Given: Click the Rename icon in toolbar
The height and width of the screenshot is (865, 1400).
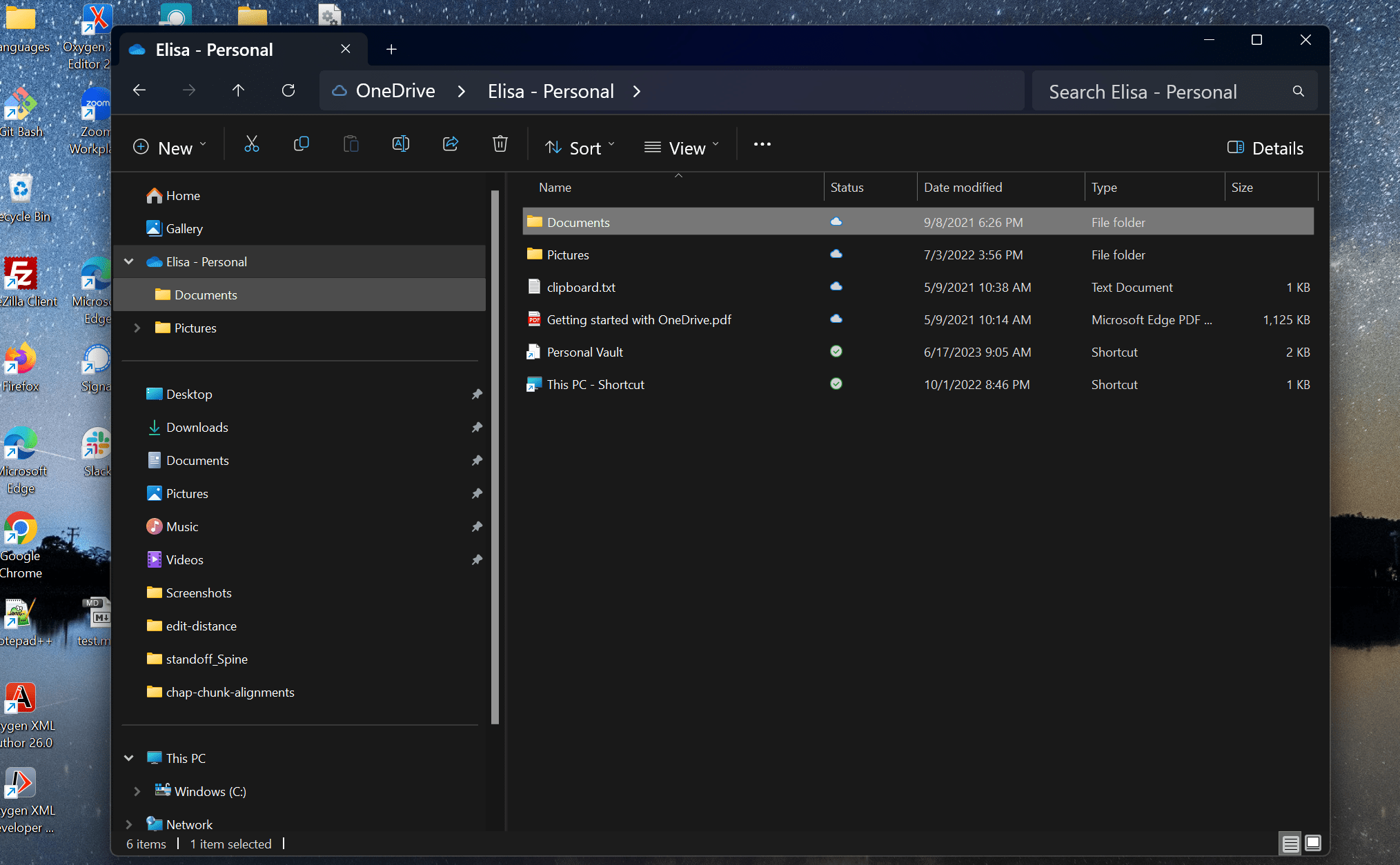Looking at the screenshot, I should (x=401, y=144).
